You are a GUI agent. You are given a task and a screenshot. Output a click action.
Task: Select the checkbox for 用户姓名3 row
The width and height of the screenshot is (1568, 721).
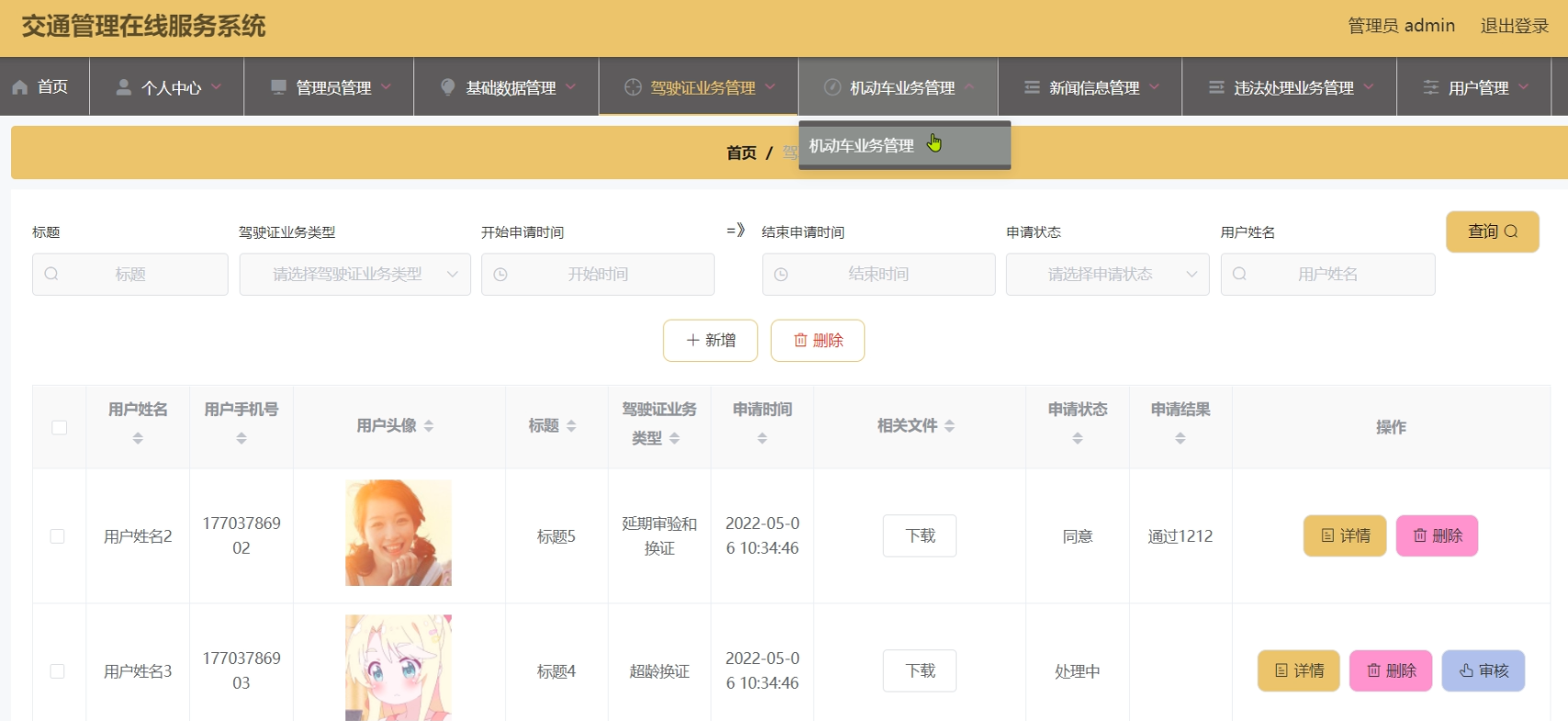[58, 671]
